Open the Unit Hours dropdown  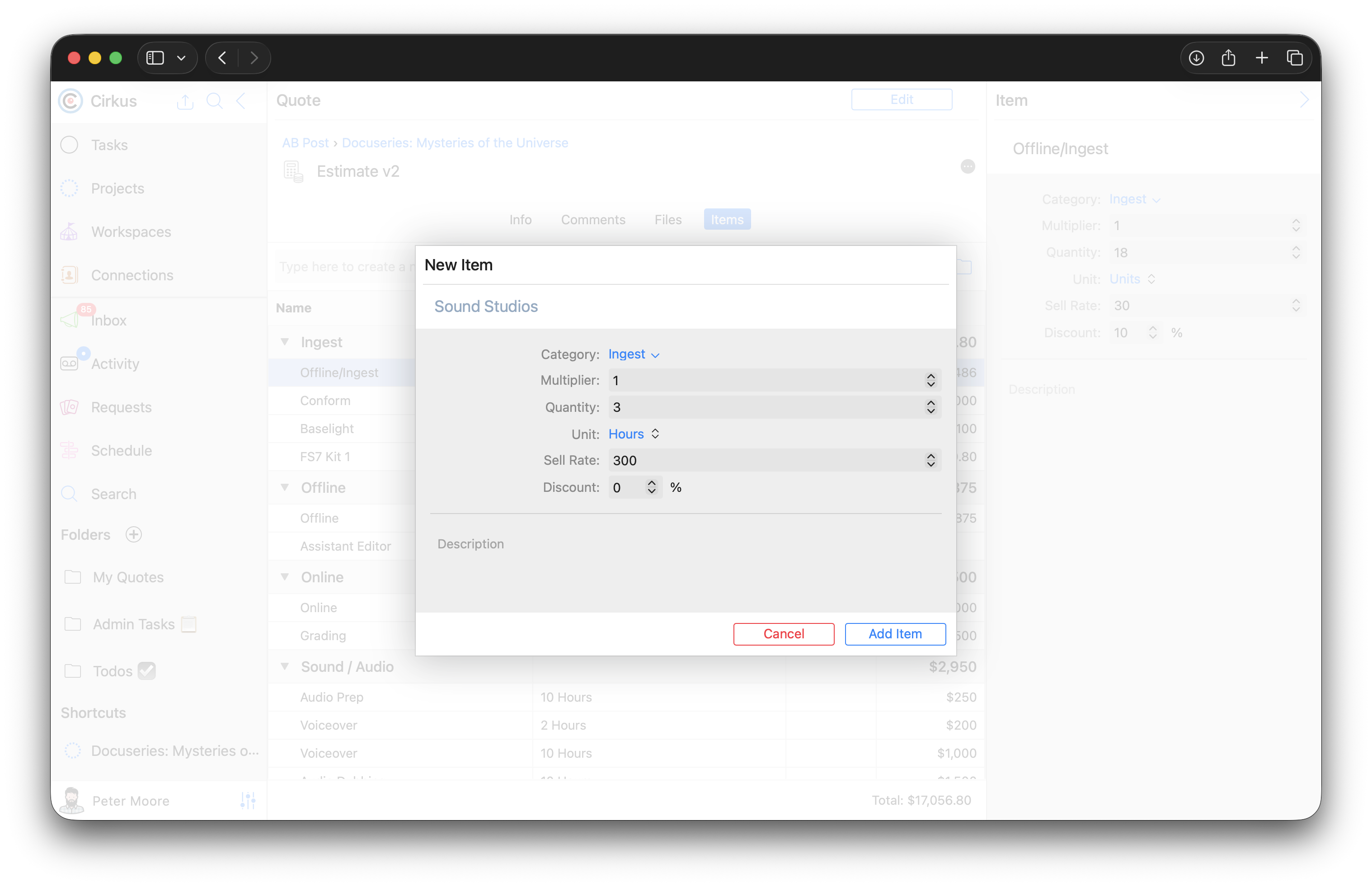click(x=633, y=434)
